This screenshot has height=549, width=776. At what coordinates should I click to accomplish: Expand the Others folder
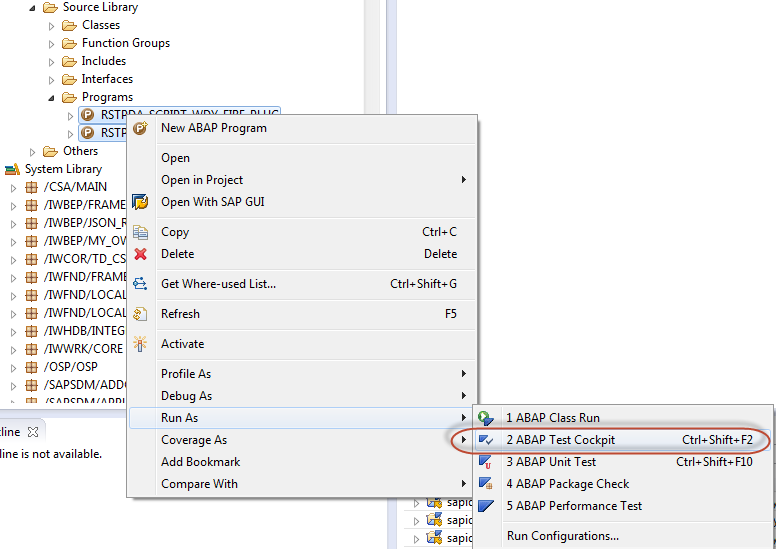point(33,152)
